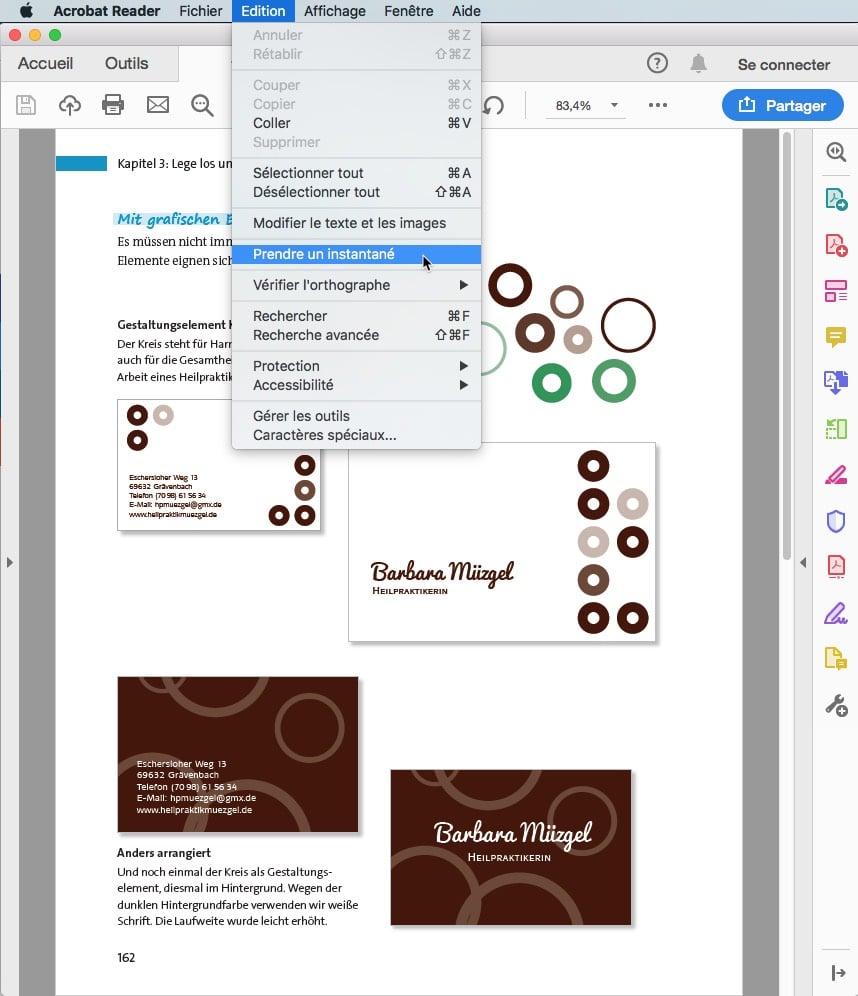Click the printer icon in toolbar
Image resolution: width=858 pixels, height=996 pixels.
pyautogui.click(x=113, y=105)
